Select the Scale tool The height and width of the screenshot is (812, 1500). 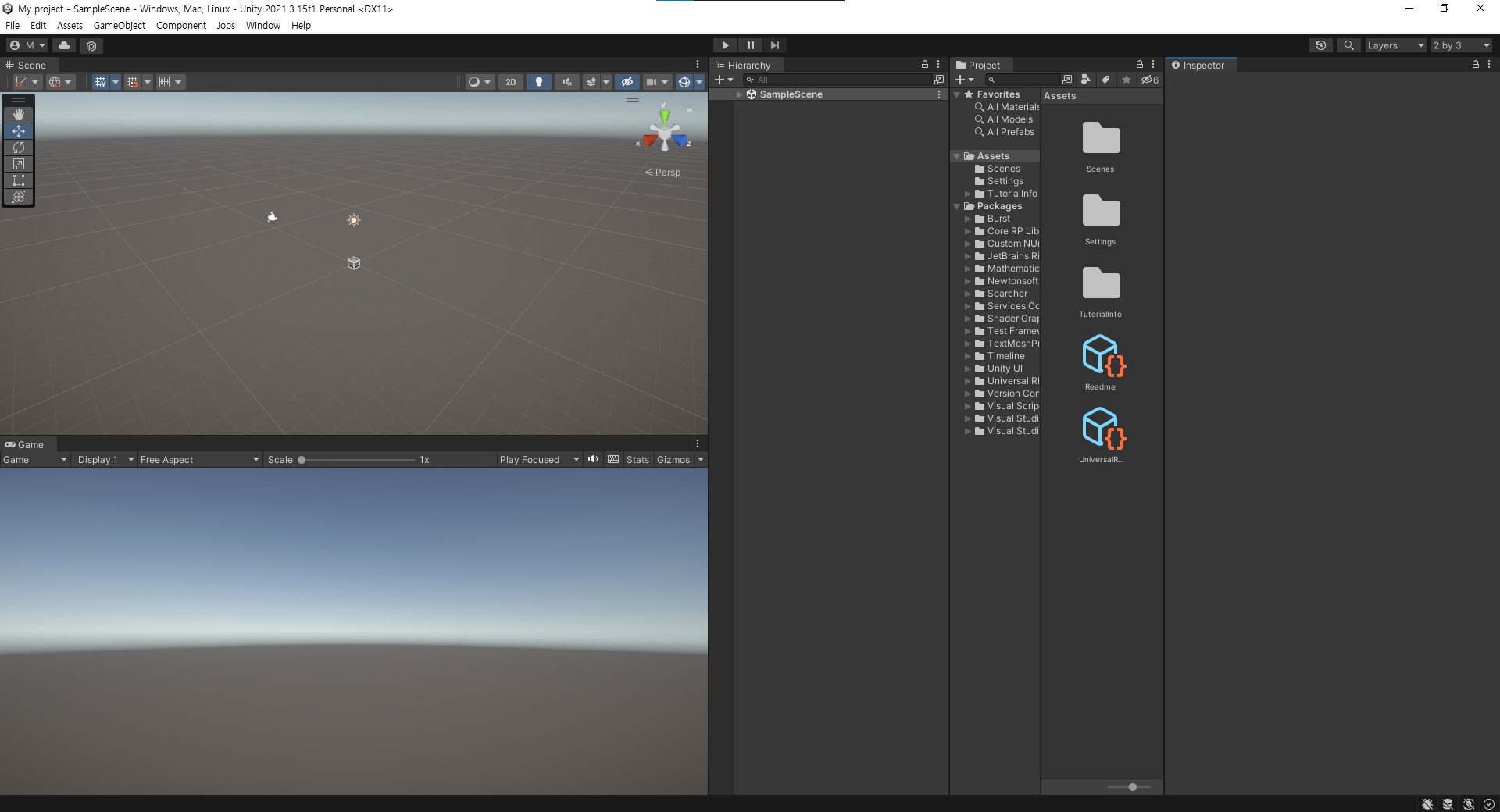point(19,164)
